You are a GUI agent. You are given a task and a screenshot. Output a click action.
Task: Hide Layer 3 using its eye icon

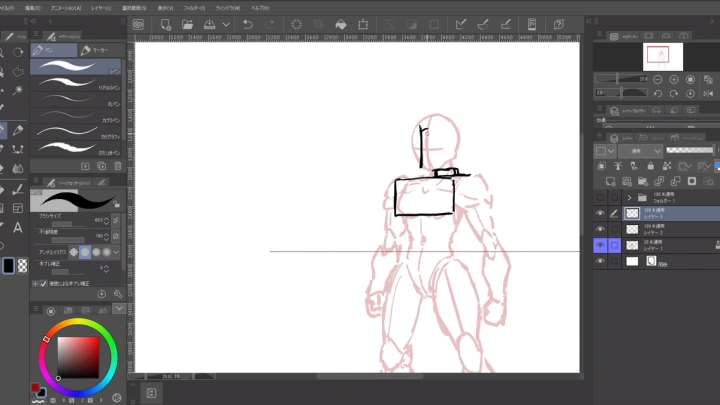coord(600,214)
